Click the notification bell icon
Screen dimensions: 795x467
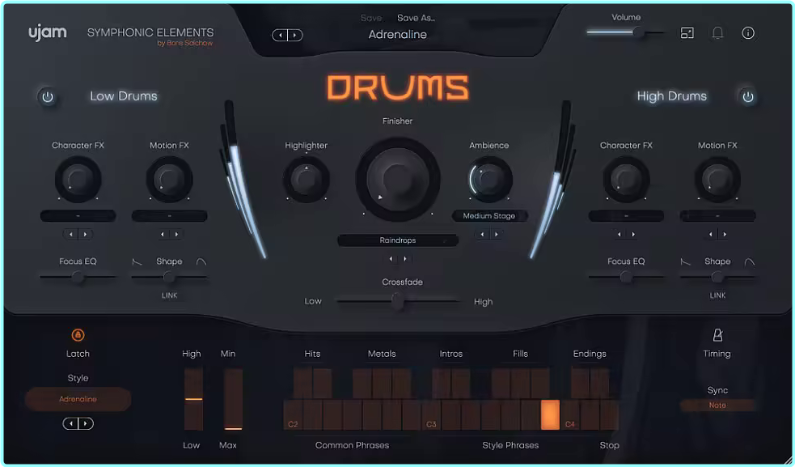[x=717, y=33]
